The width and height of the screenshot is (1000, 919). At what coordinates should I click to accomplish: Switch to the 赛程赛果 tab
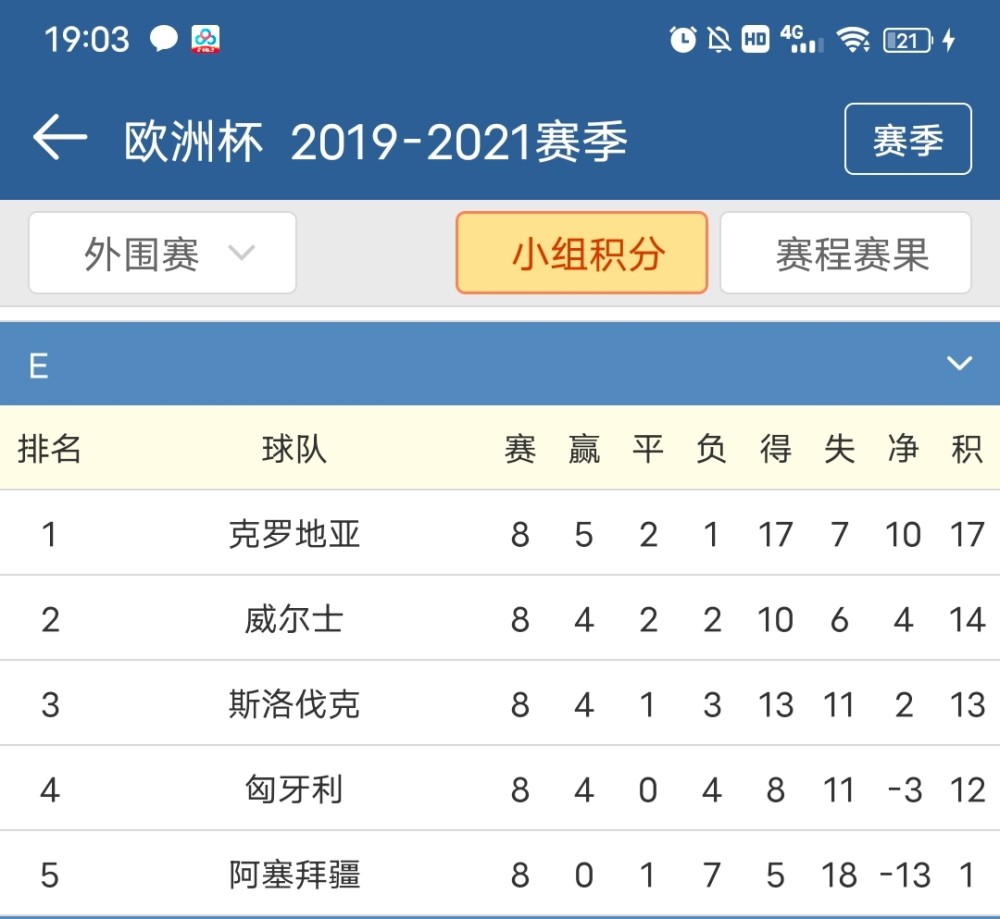(x=845, y=254)
